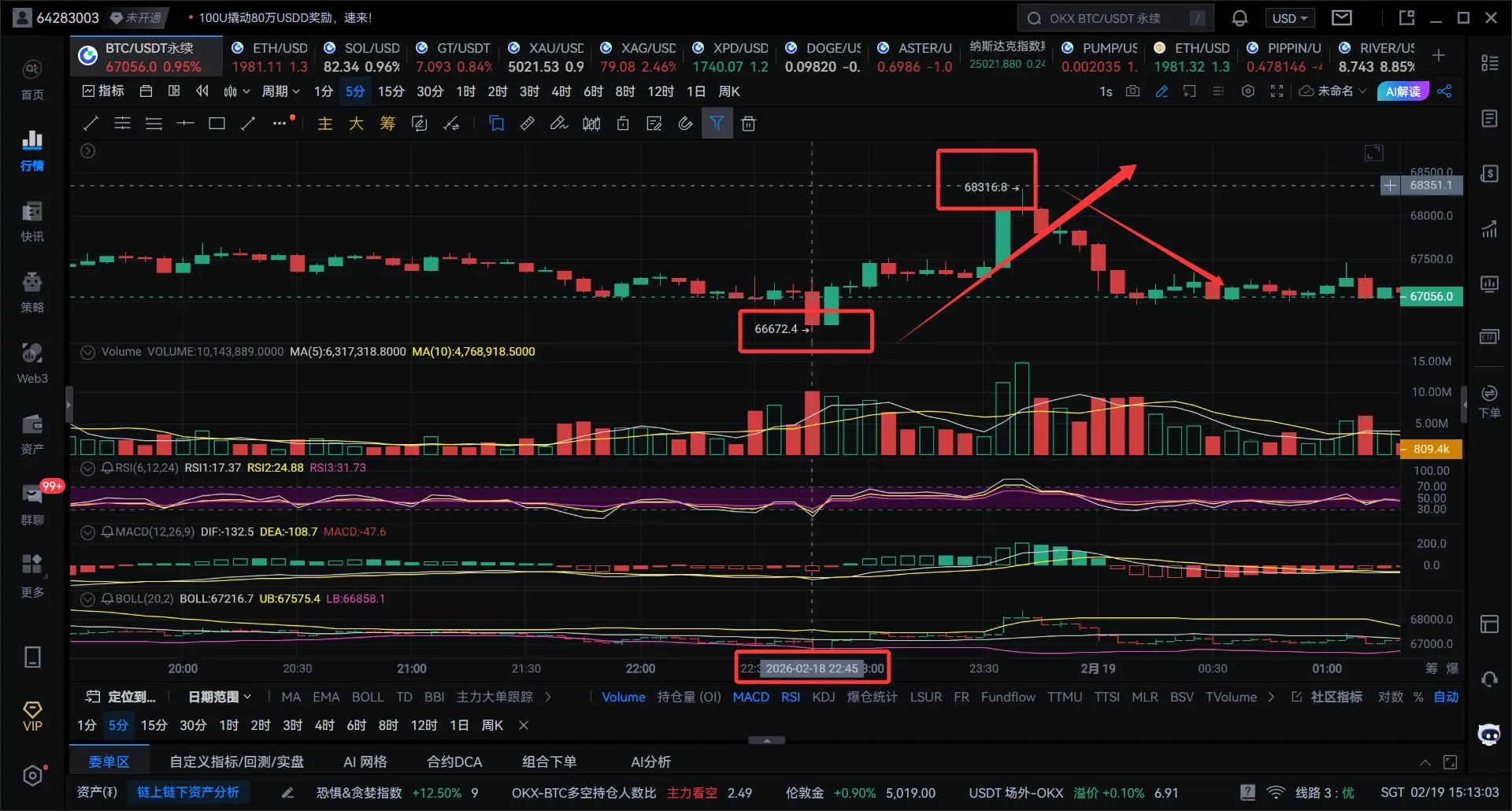Collapse the MACD(12,26,9) indicator panel

(88, 532)
